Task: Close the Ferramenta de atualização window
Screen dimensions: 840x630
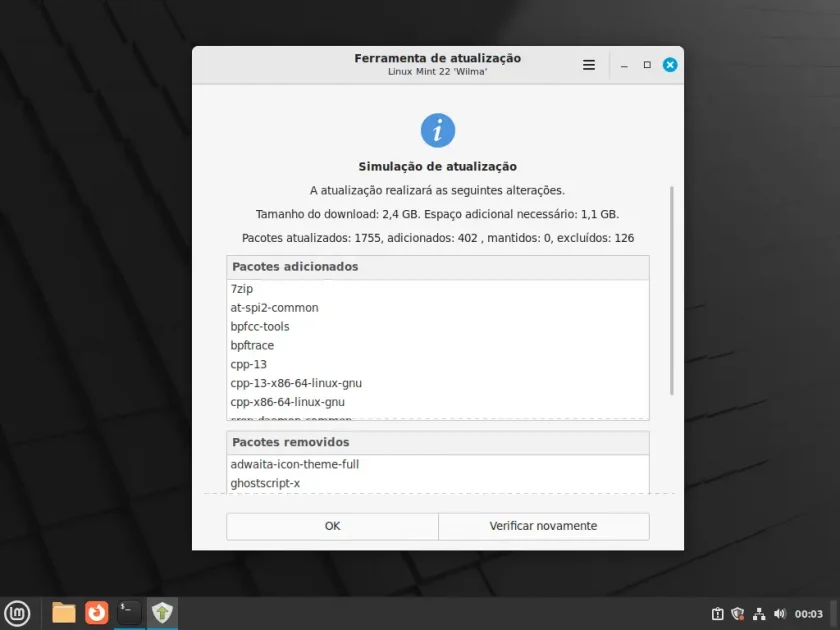Action: [x=670, y=65]
